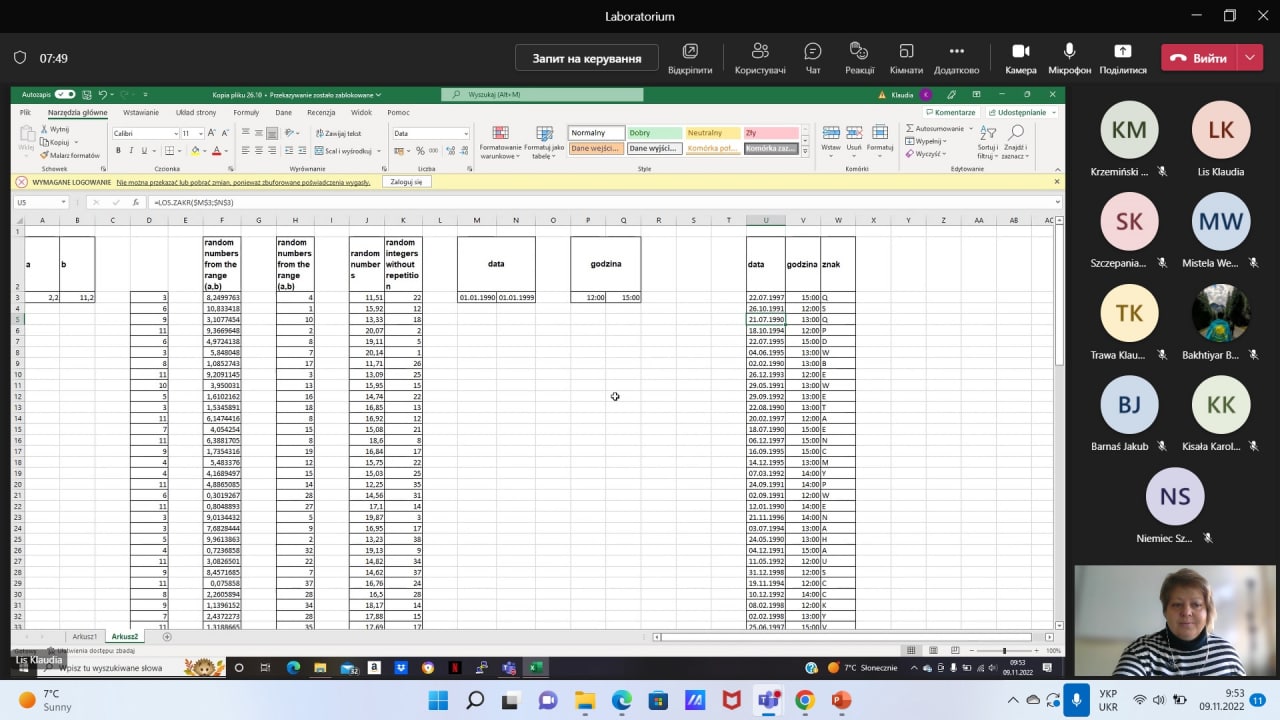This screenshot has width=1280, height=720.
Task: Open Windows Start menu
Action: tap(438, 700)
